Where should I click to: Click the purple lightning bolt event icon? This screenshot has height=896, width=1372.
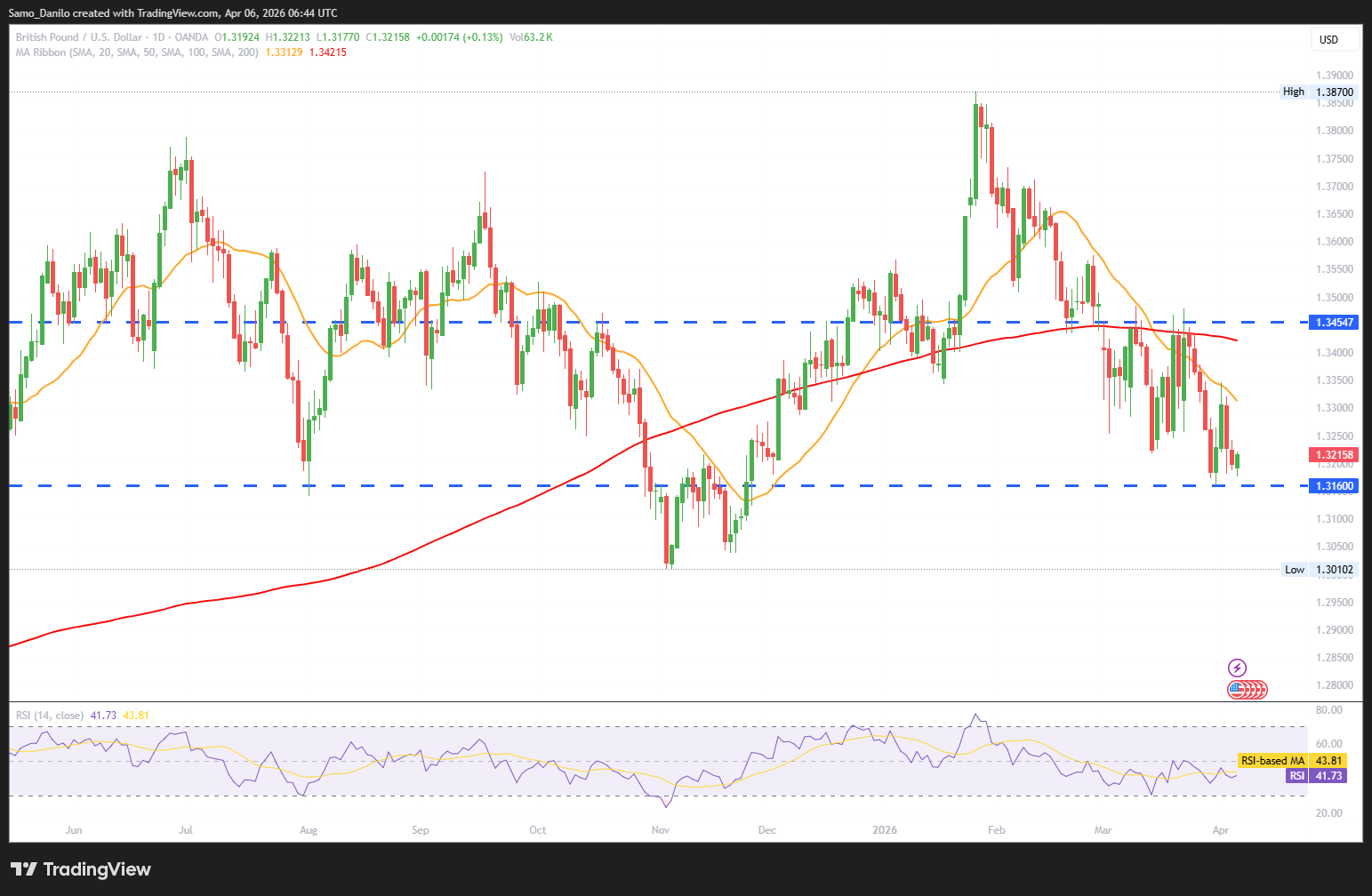coord(1237,668)
